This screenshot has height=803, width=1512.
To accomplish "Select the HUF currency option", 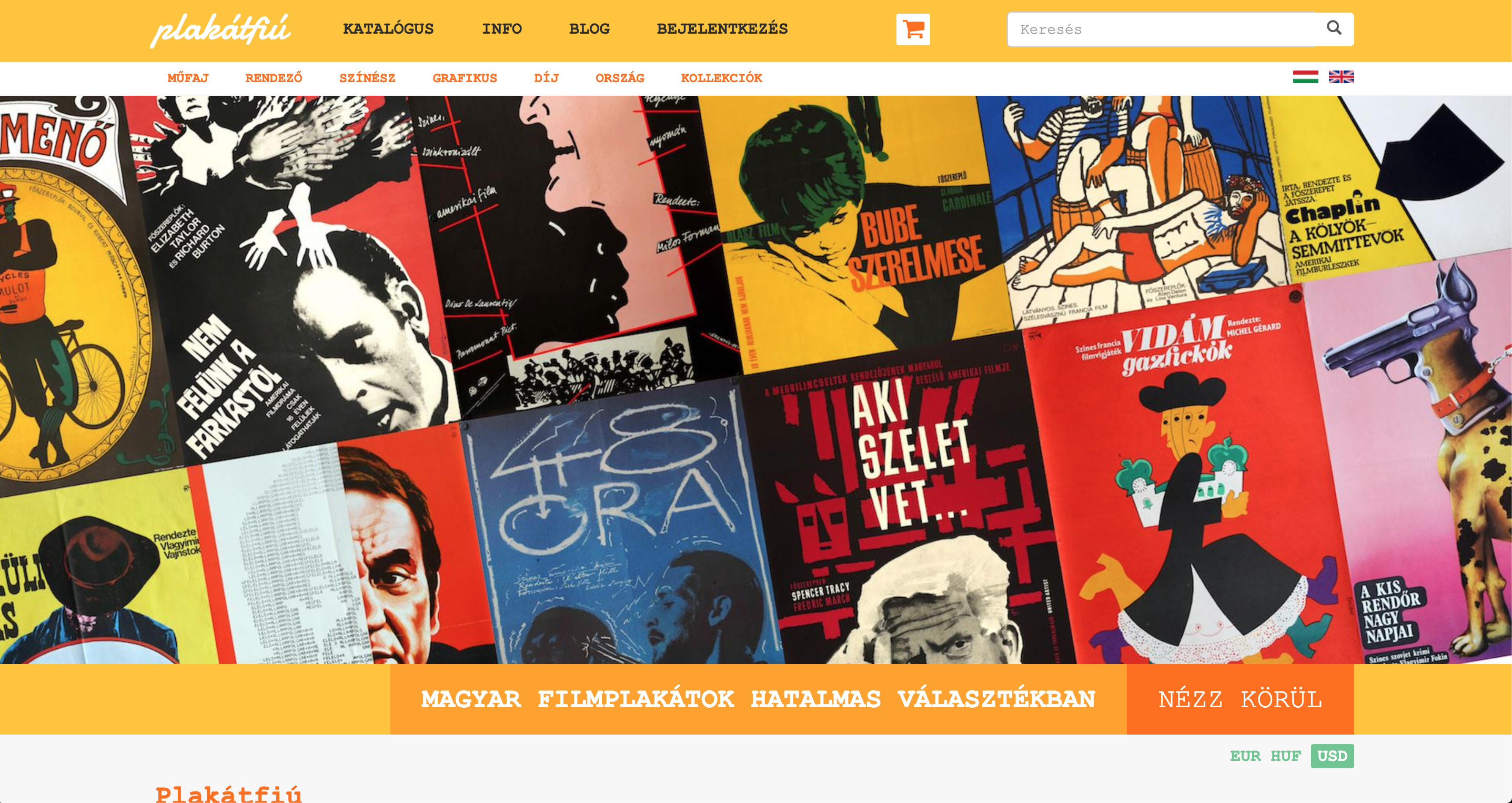I will (x=1285, y=756).
